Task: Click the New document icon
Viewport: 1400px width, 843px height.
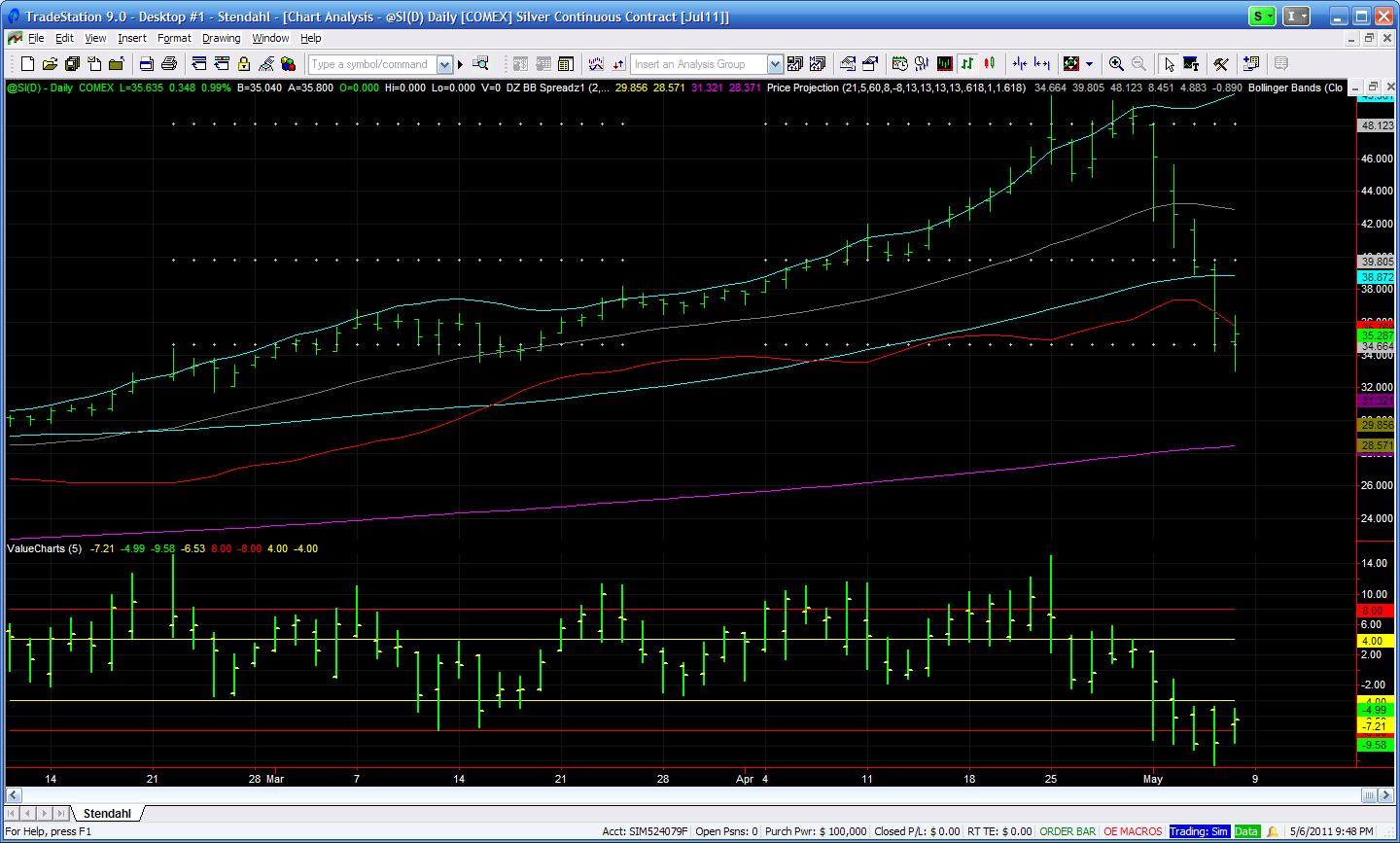Action: point(27,64)
